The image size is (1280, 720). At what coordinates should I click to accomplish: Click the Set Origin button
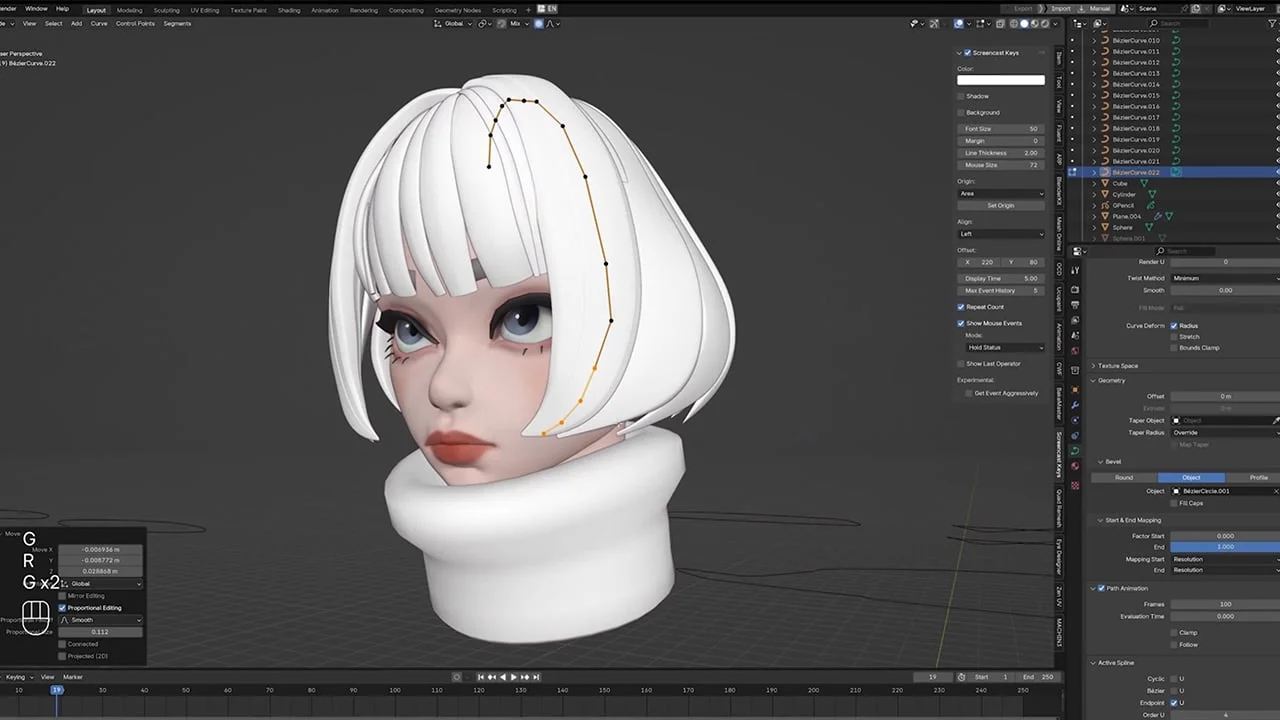pyautogui.click(x=1001, y=205)
